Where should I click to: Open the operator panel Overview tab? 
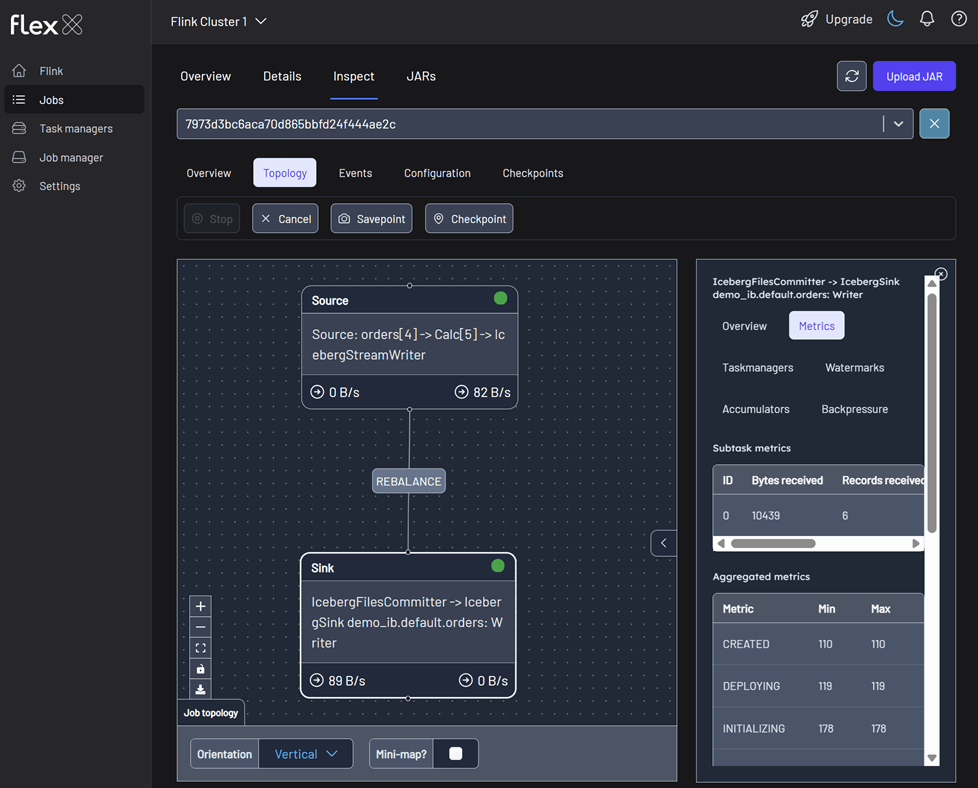point(744,326)
